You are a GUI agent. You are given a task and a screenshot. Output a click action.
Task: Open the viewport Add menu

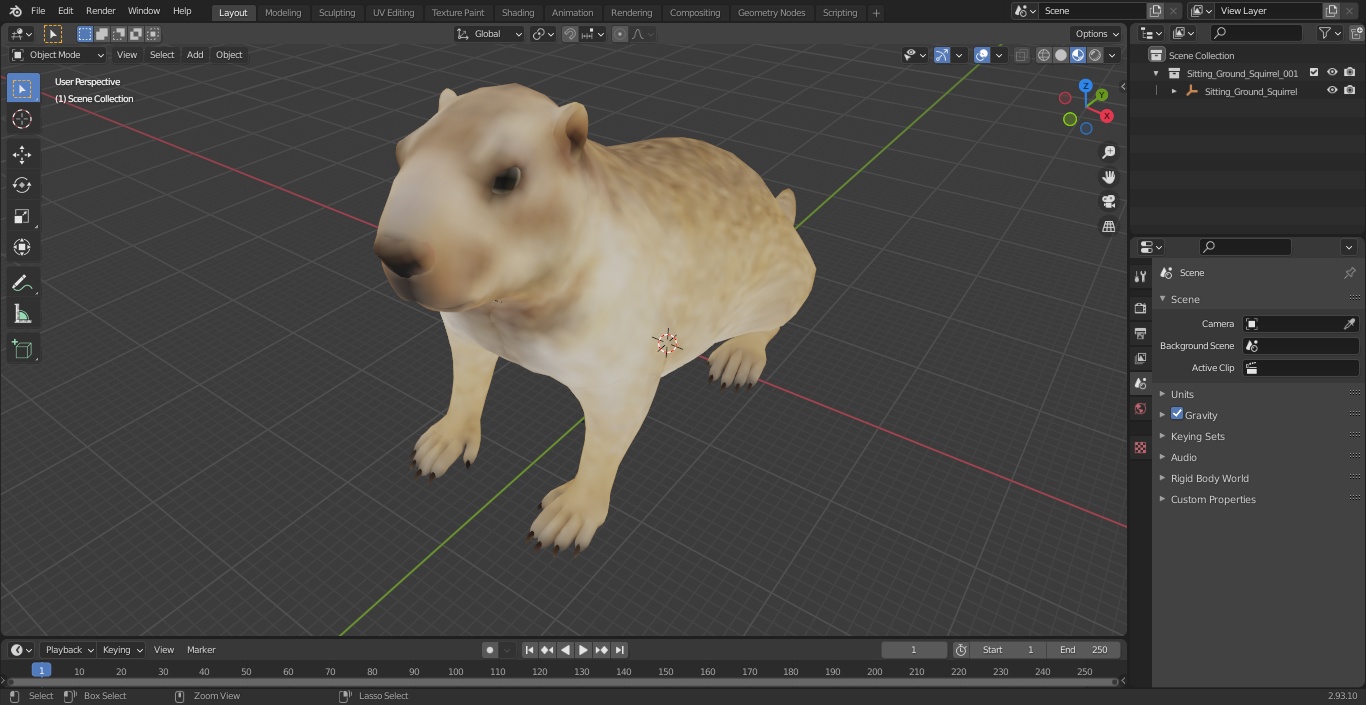click(x=195, y=55)
